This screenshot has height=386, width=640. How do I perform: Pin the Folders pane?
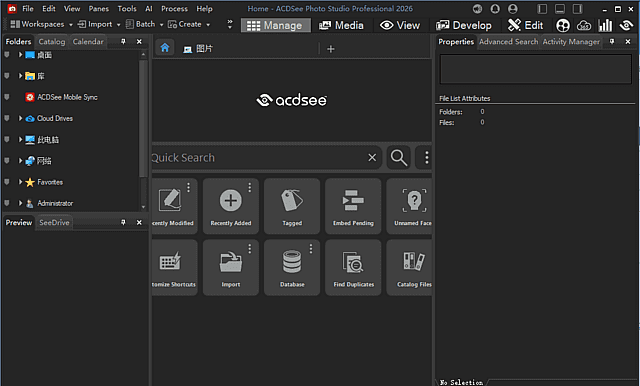tap(123, 41)
